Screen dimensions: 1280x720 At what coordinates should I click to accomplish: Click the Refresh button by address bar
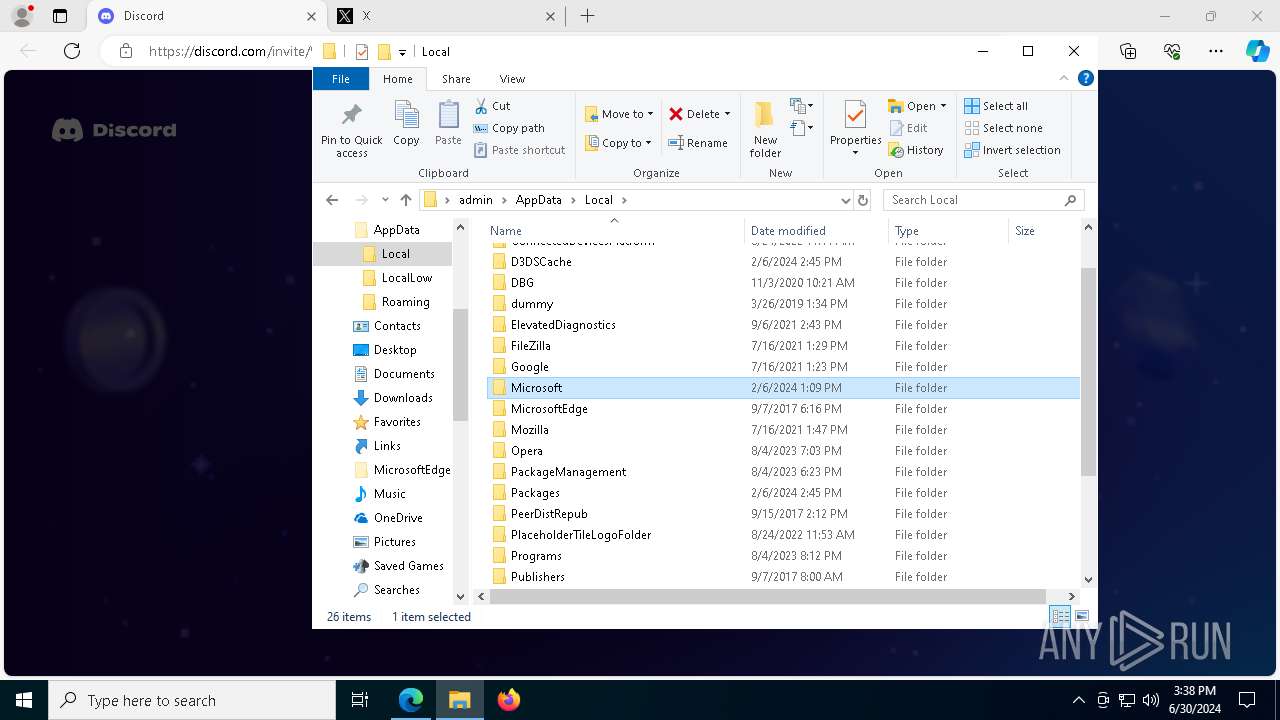pos(863,200)
